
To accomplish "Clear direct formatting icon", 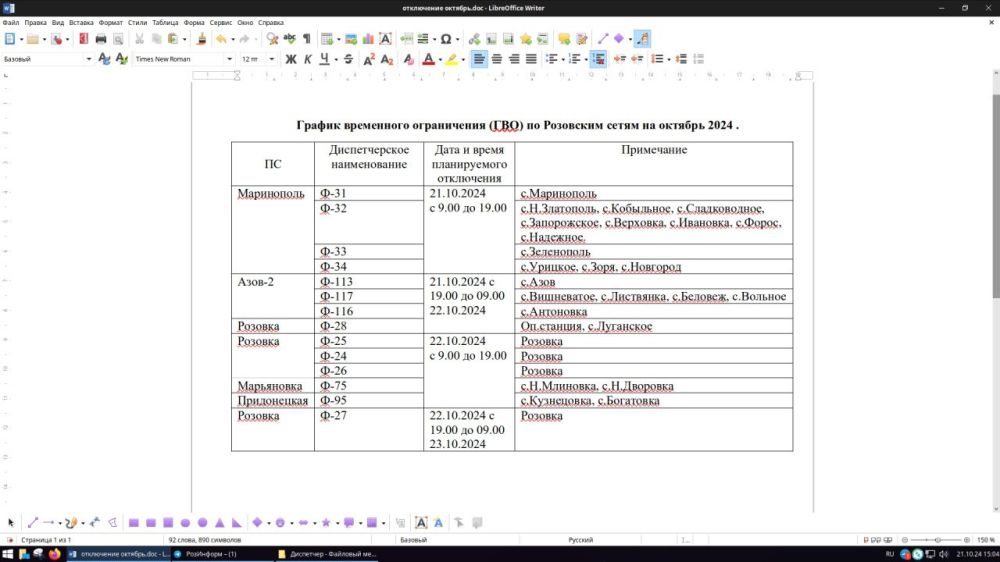I will point(408,59).
